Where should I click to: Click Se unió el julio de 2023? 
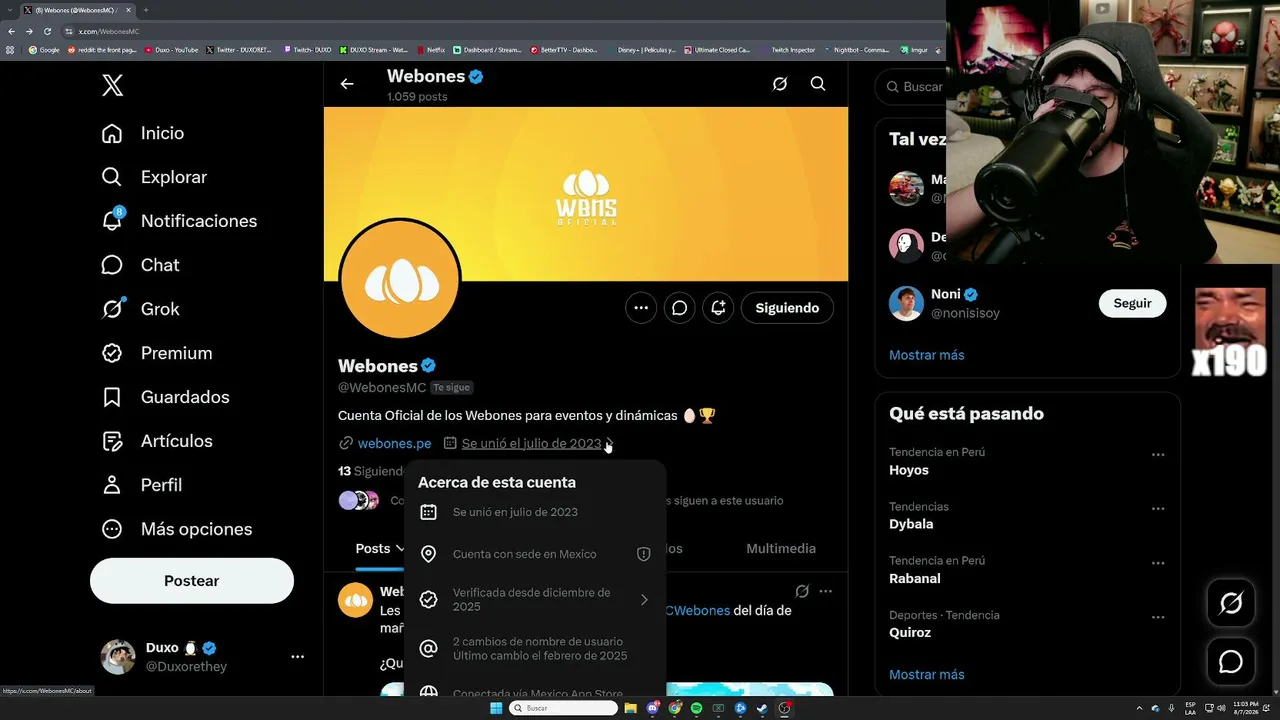coord(532,443)
